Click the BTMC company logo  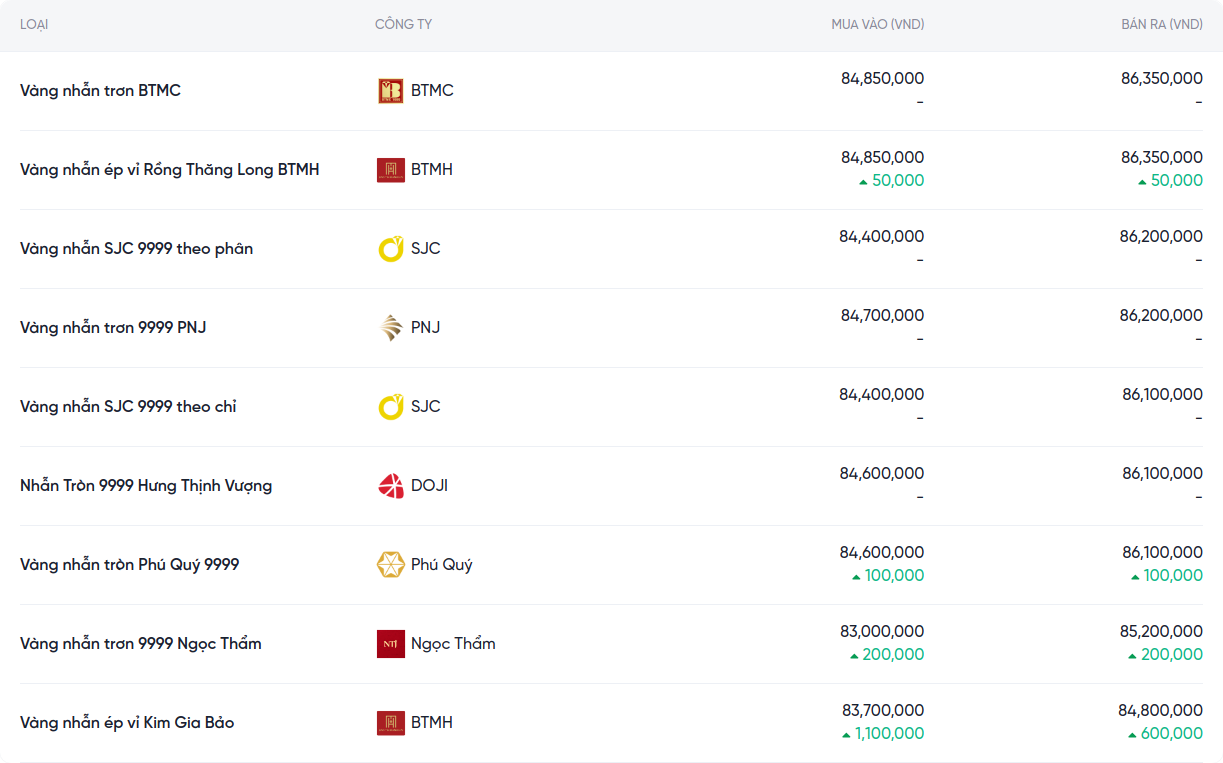coord(390,91)
